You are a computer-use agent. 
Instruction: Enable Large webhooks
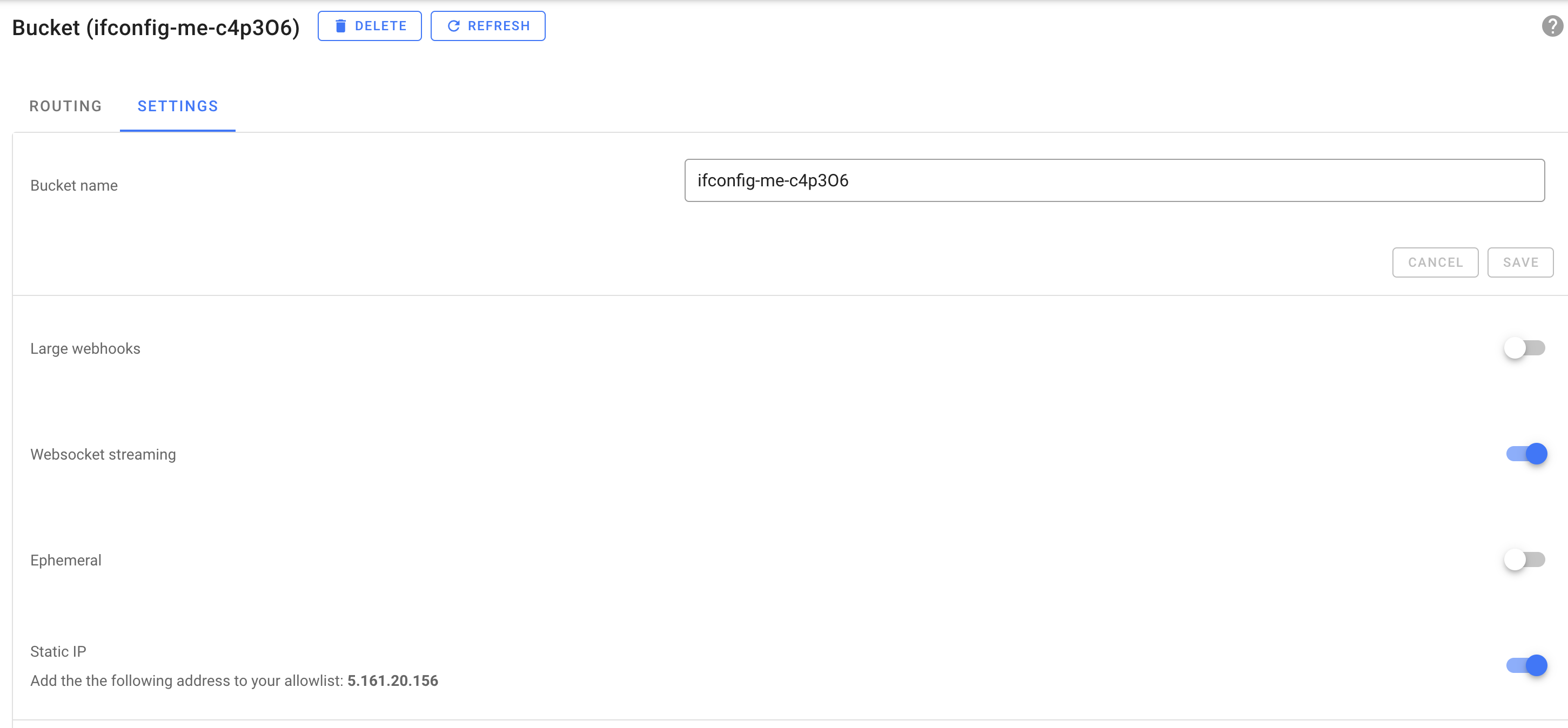click(1525, 348)
